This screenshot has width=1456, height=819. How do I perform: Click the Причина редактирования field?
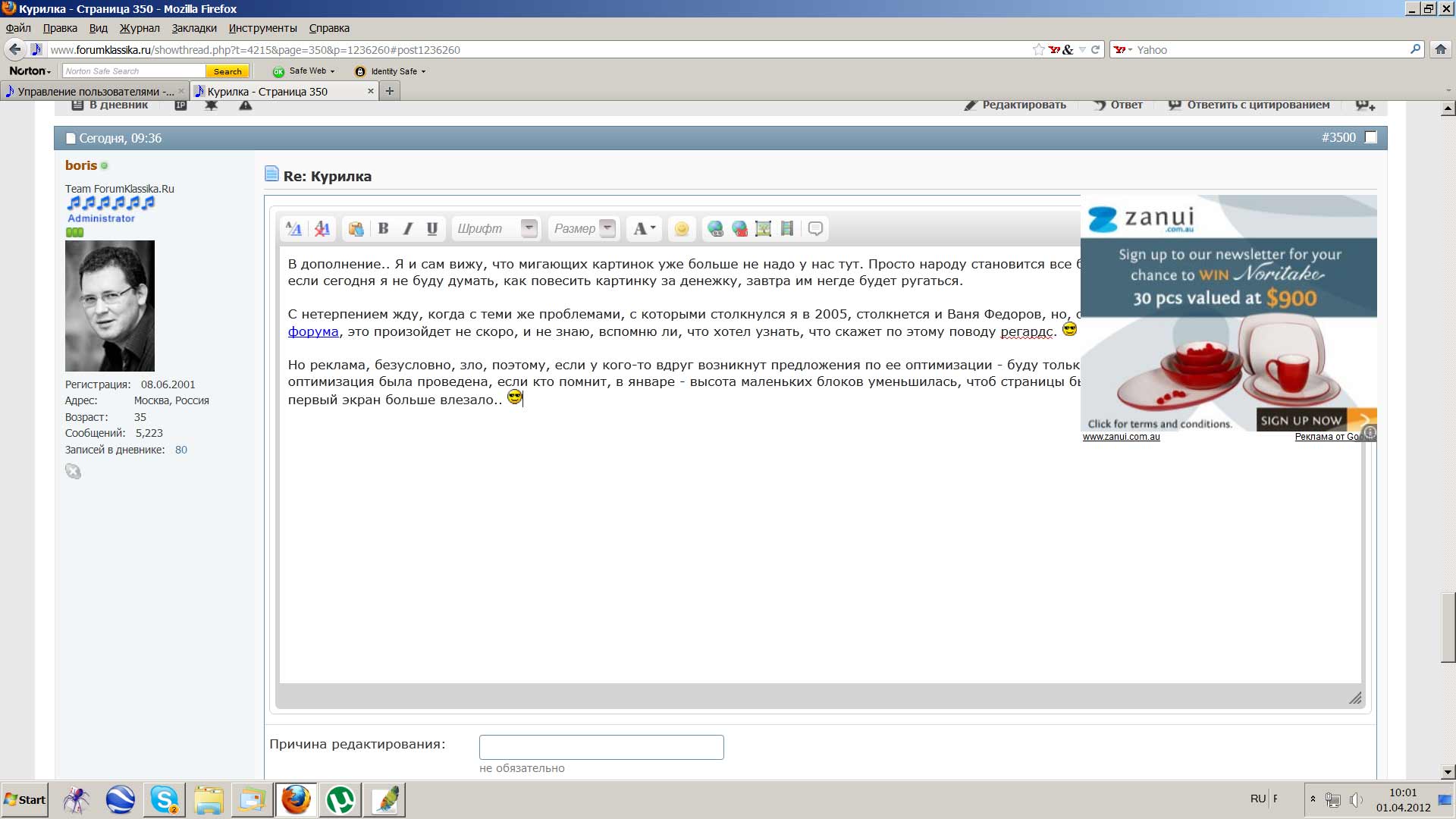point(601,747)
